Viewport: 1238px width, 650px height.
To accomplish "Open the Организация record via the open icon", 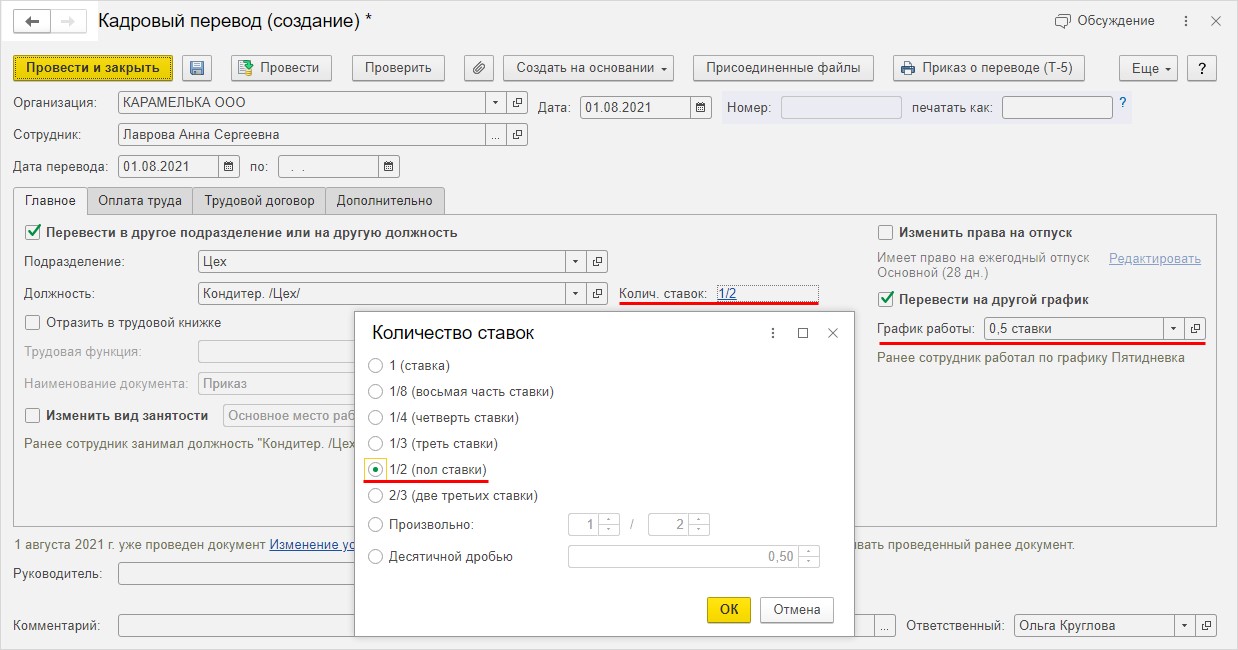I will point(517,102).
